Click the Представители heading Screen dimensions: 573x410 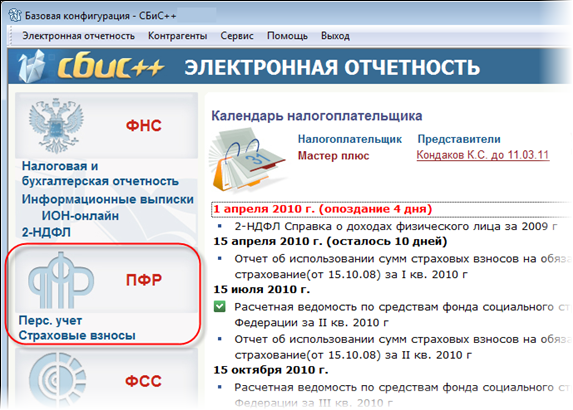coord(459,139)
